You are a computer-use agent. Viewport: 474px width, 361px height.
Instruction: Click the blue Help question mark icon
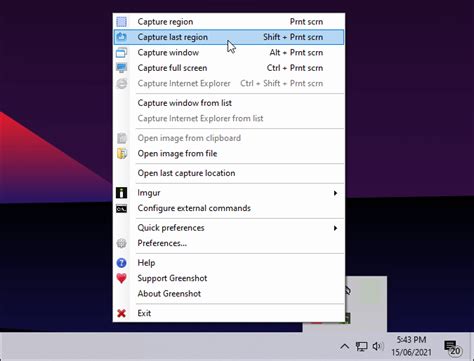[x=121, y=263]
